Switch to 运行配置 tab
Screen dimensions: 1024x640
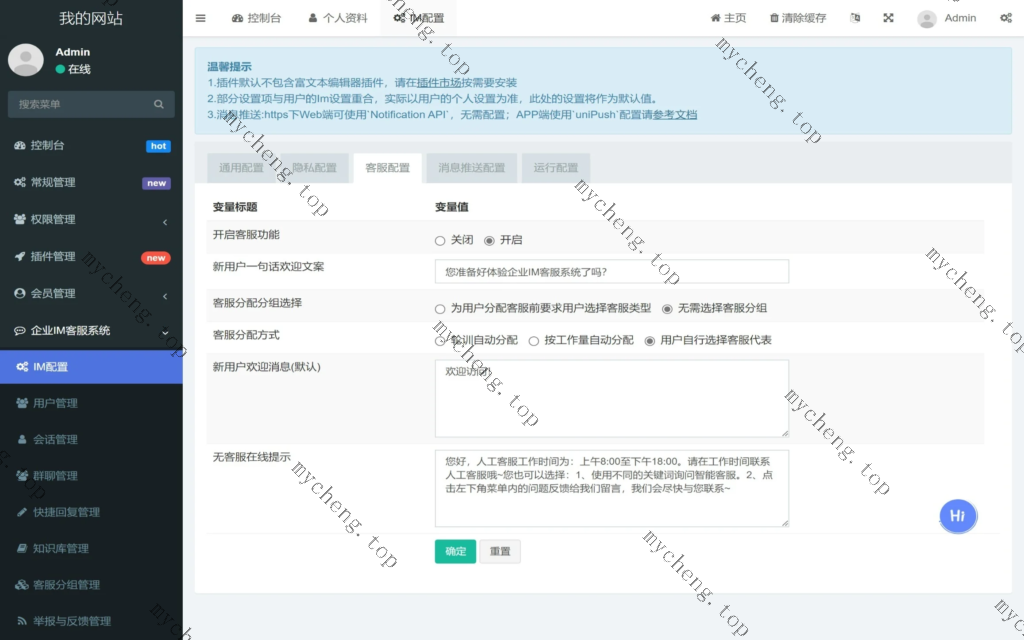click(555, 168)
